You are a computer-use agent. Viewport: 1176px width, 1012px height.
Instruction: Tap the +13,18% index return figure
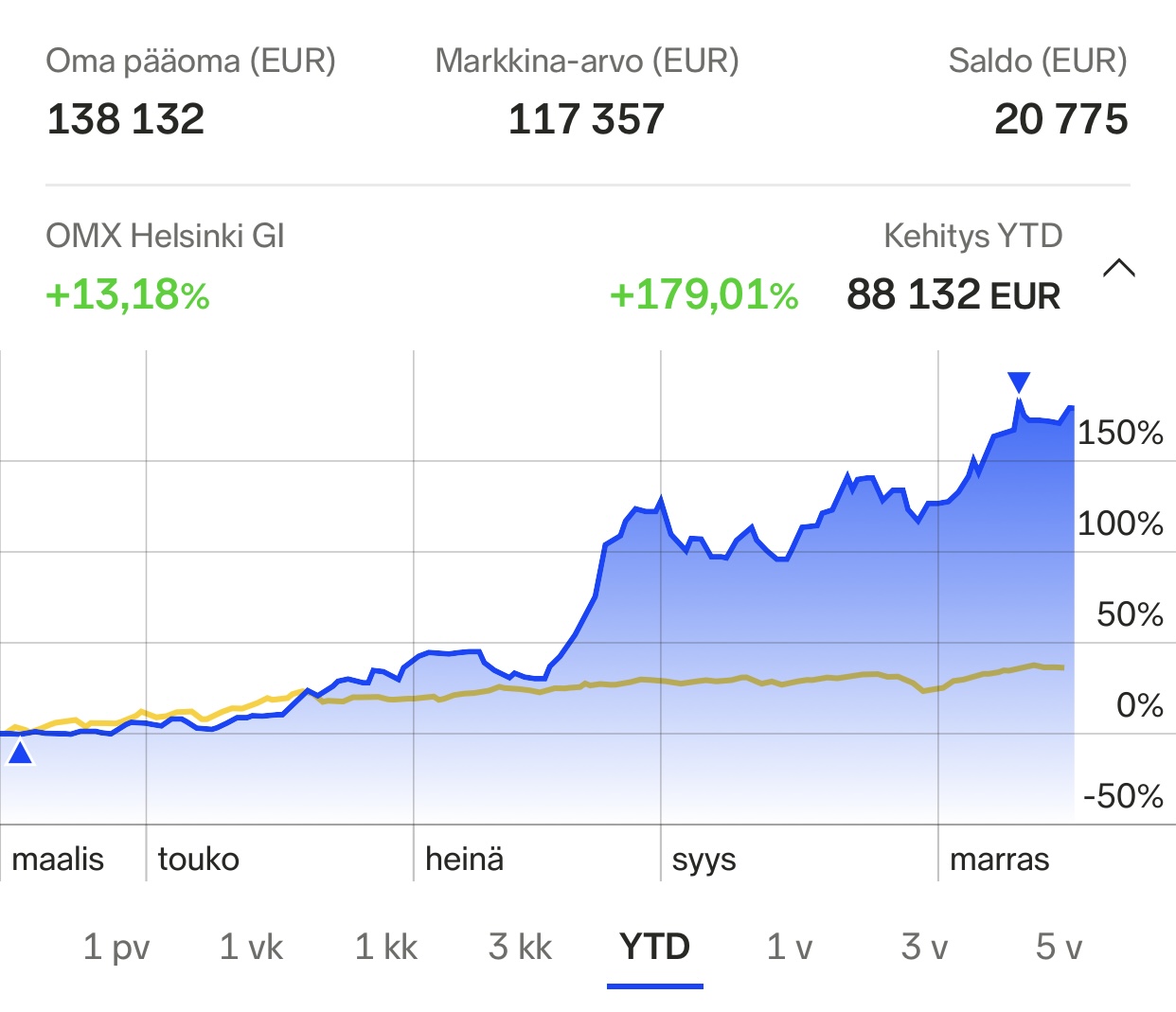tap(128, 295)
